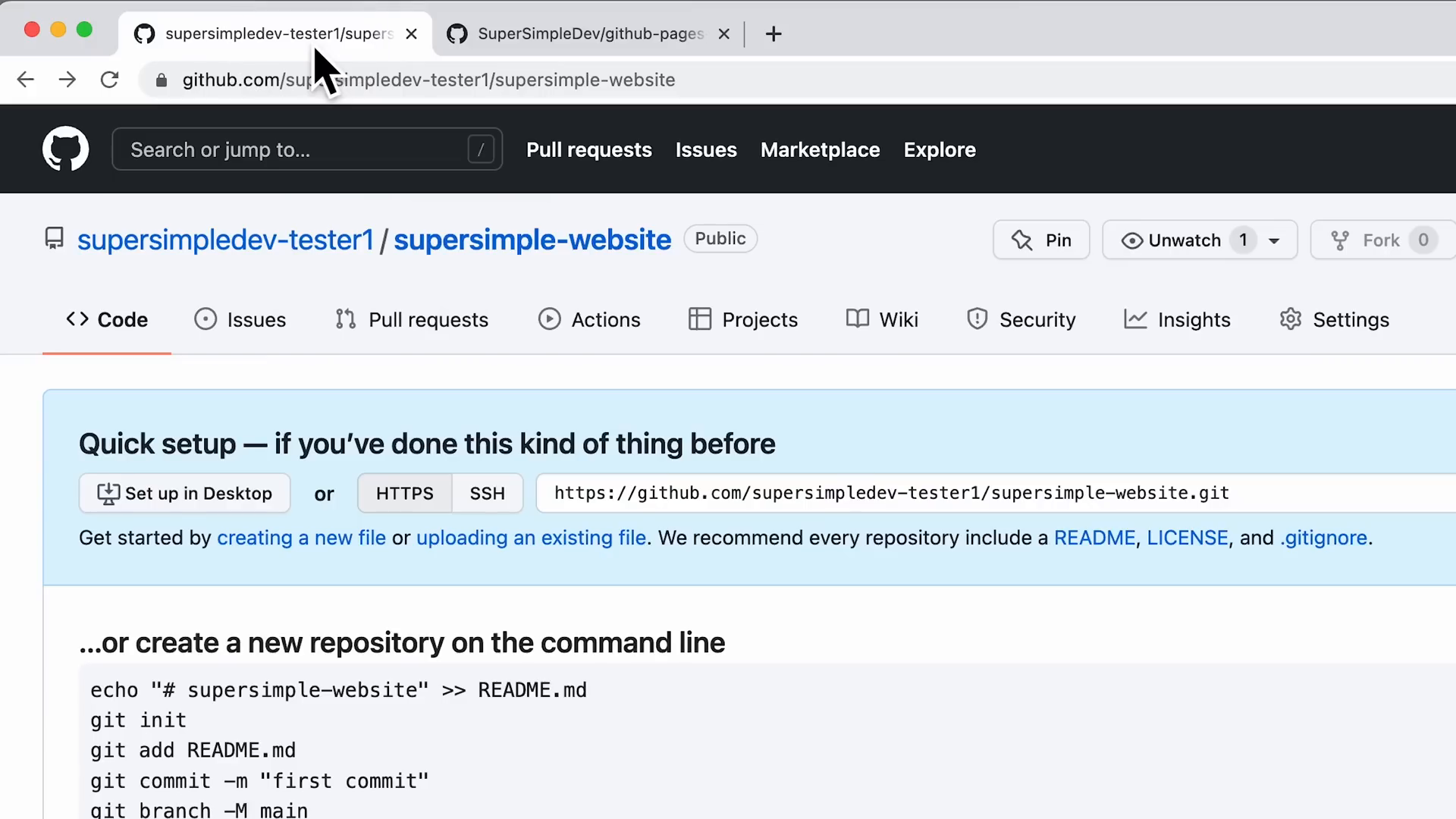Click the git pull request icon in repo tabs
Screen dimensions: 1456x819
click(346, 319)
